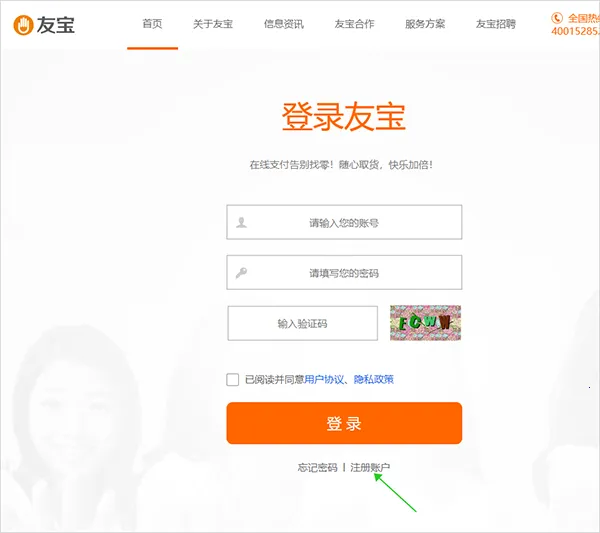
Task: Open 关于友宝 menu item
Action: (213, 24)
